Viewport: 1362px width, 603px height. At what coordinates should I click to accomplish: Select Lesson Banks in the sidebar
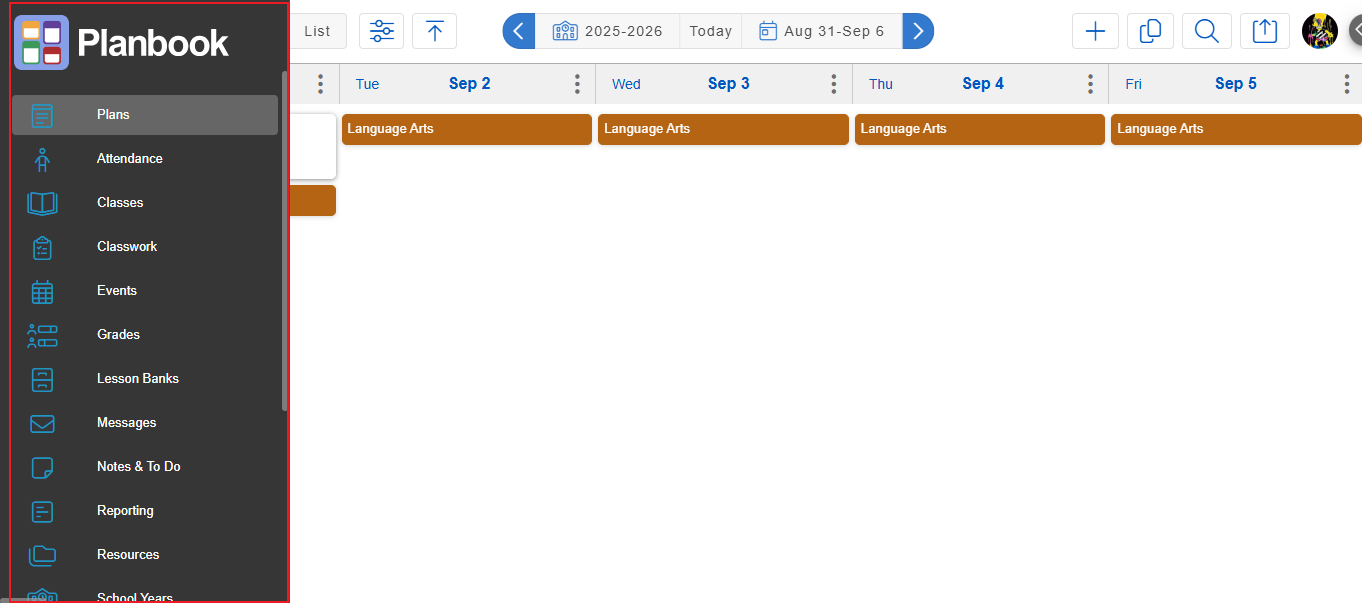[x=145, y=379]
